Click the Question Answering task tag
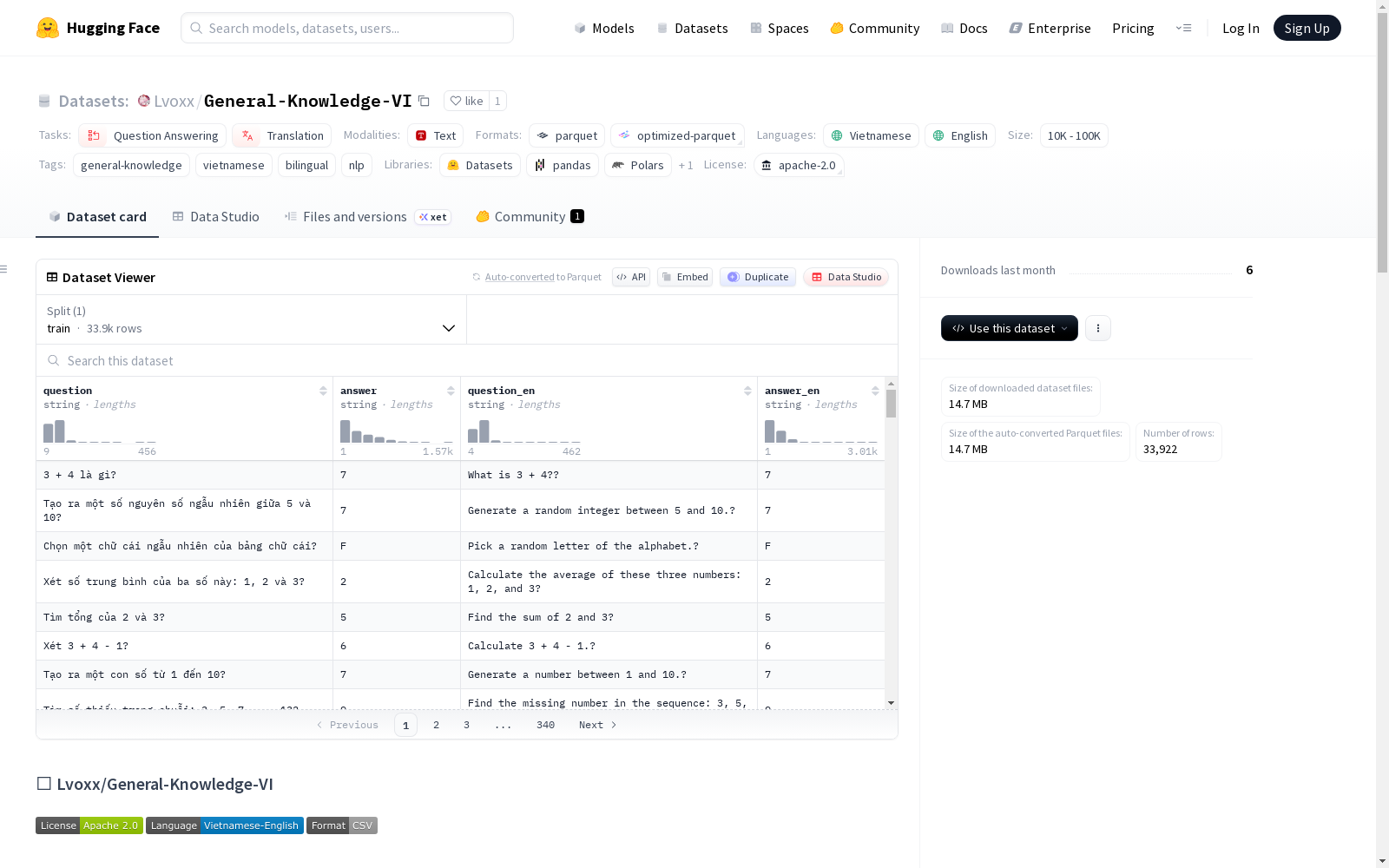This screenshot has height=868, width=1389. [153, 135]
